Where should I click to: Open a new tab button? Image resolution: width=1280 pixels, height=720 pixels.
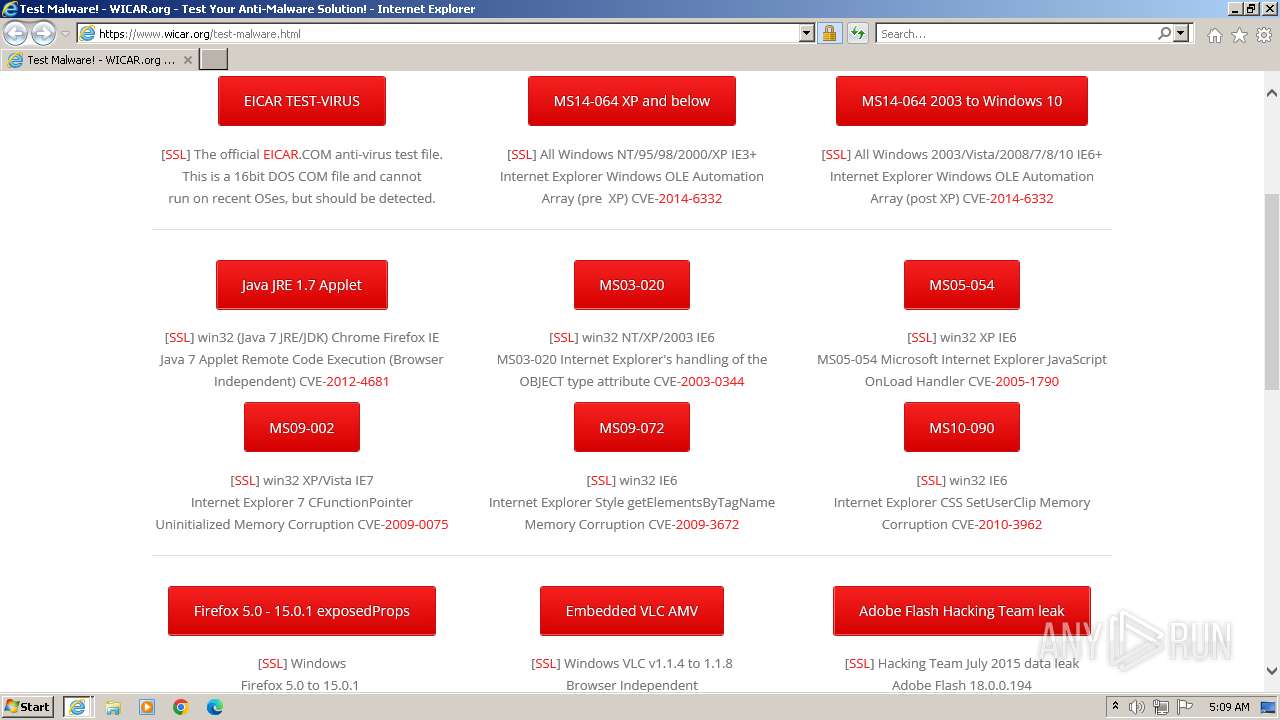click(x=214, y=60)
